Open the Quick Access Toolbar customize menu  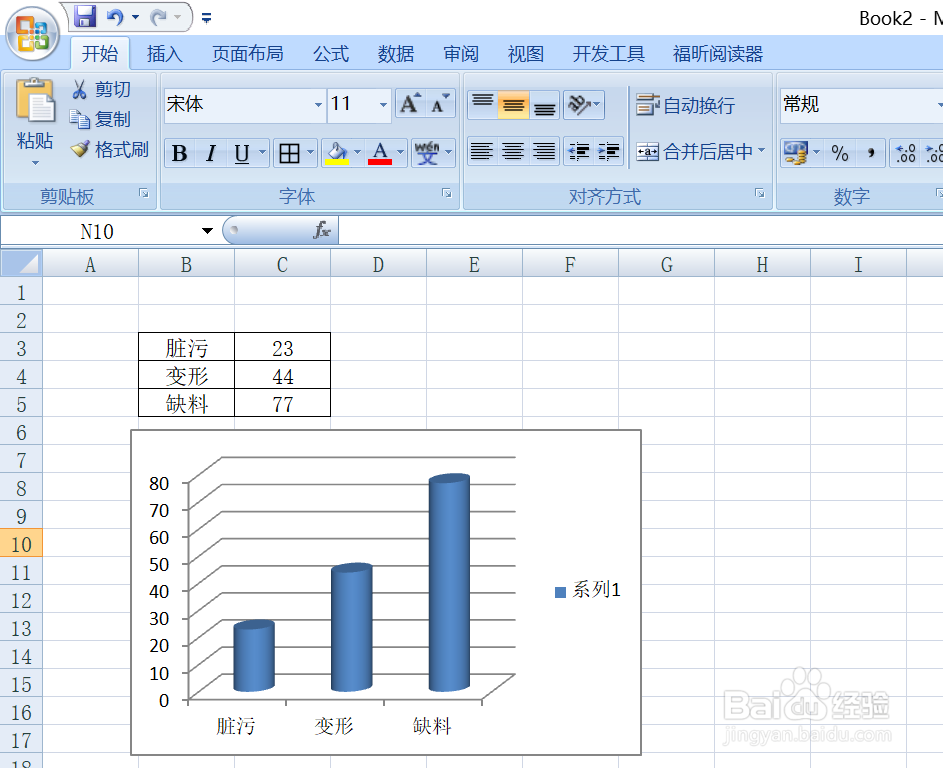click(206, 18)
